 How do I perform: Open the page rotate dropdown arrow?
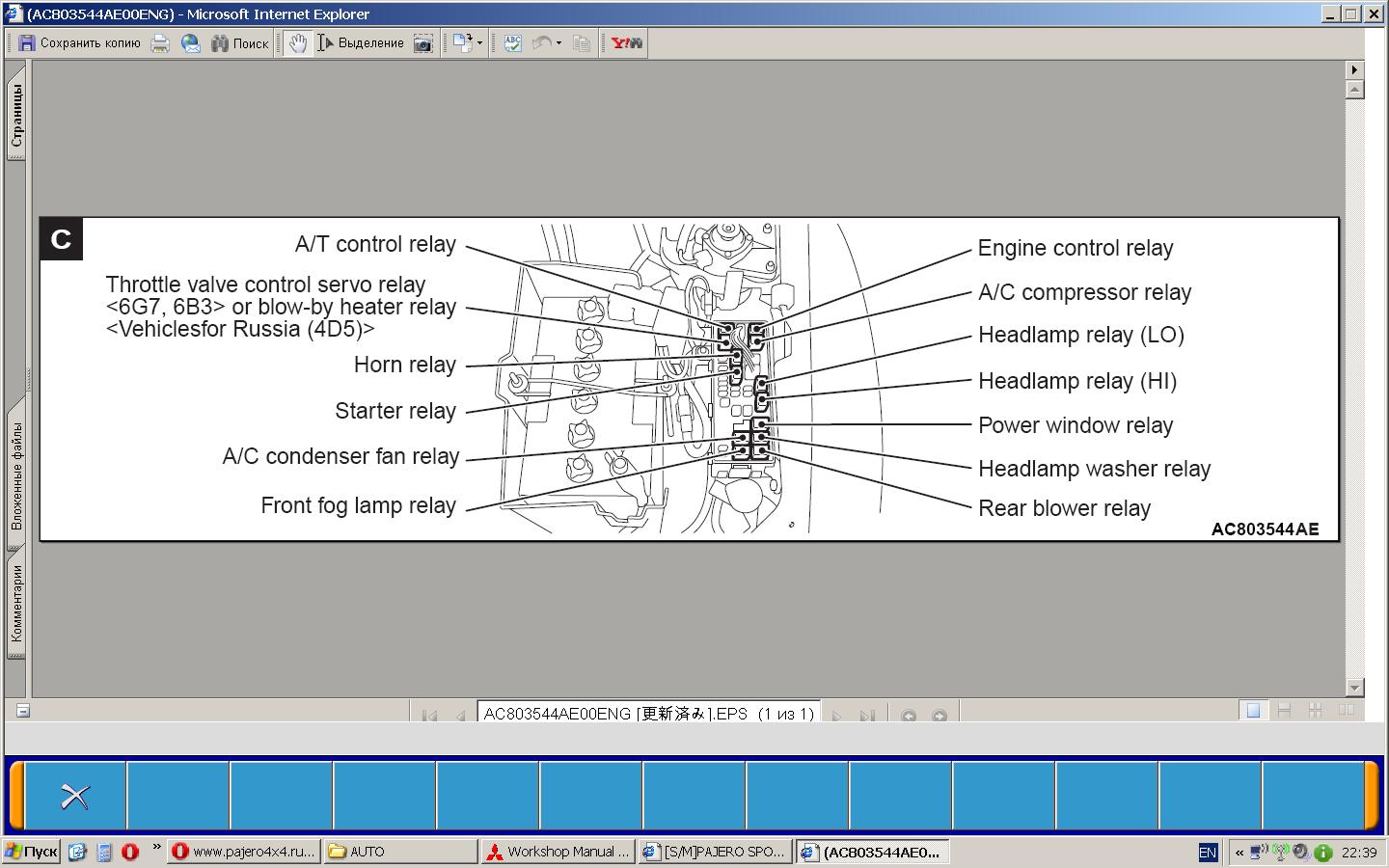(478, 43)
